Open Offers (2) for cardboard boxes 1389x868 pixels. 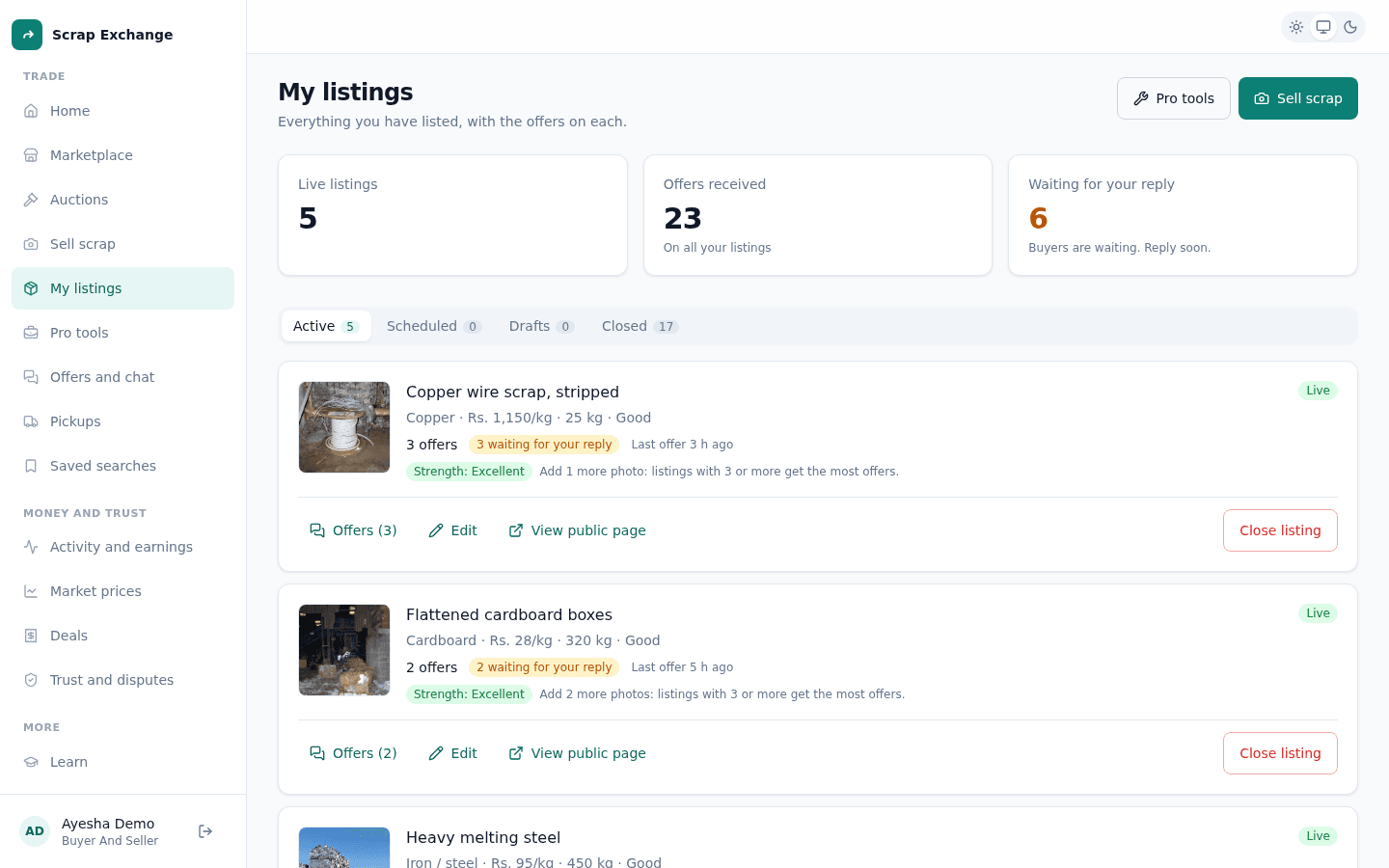pyautogui.click(x=353, y=753)
